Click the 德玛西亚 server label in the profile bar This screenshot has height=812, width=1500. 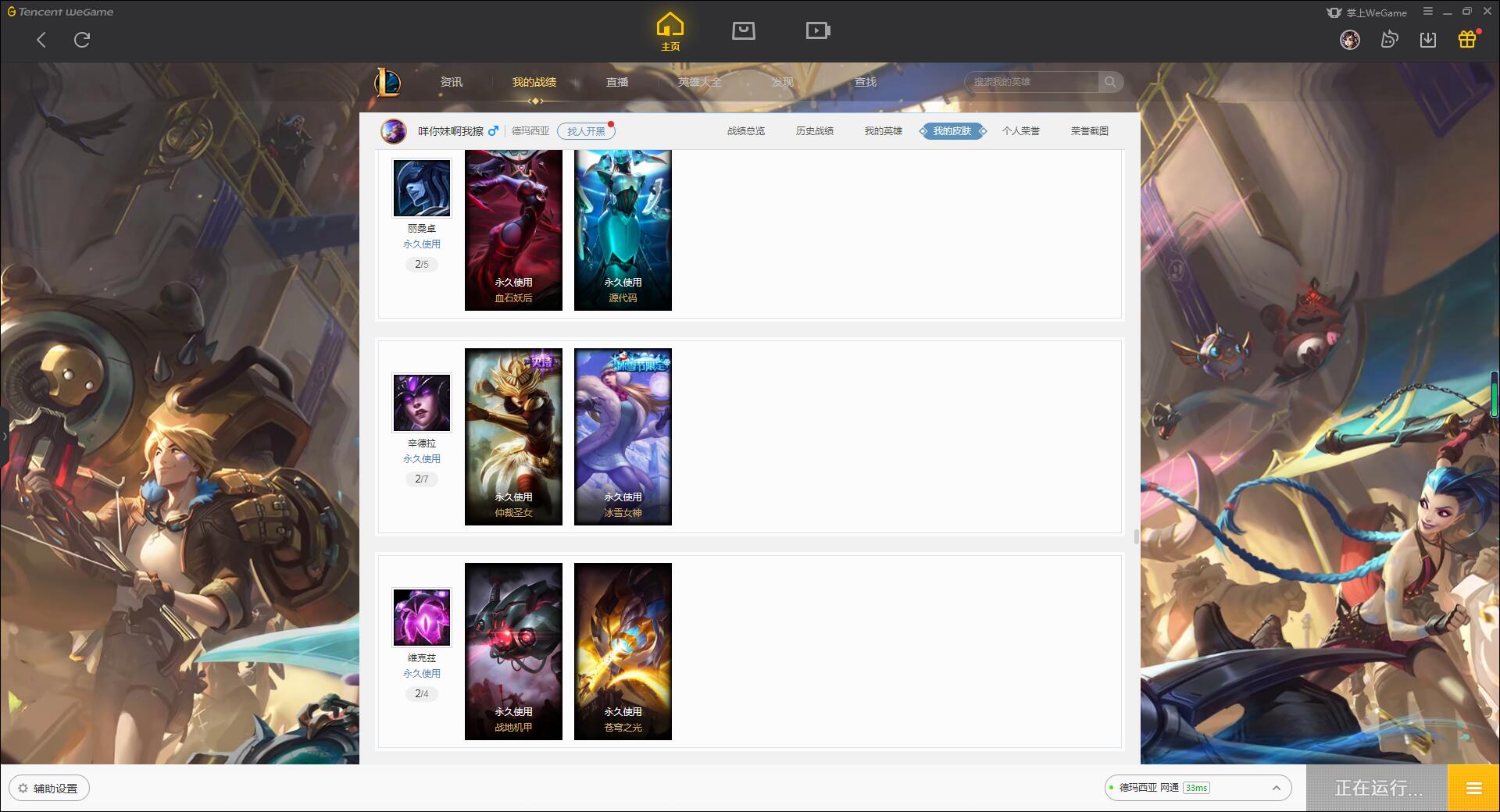(530, 131)
